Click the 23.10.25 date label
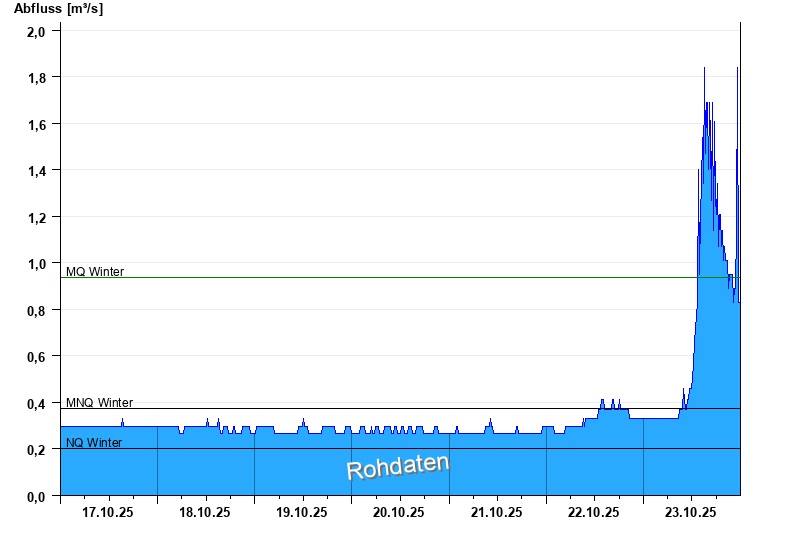Image resolution: width=800 pixels, height=550 pixels. [x=691, y=512]
